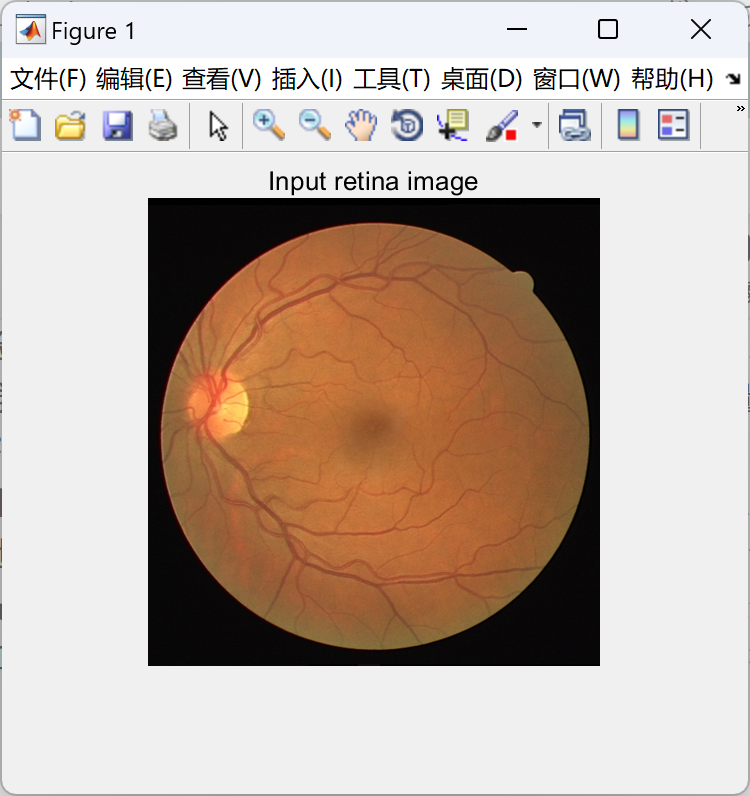Viewport: 750px width, 796px height.
Task: Select the Edit Plot arrow tool
Action: (218, 126)
